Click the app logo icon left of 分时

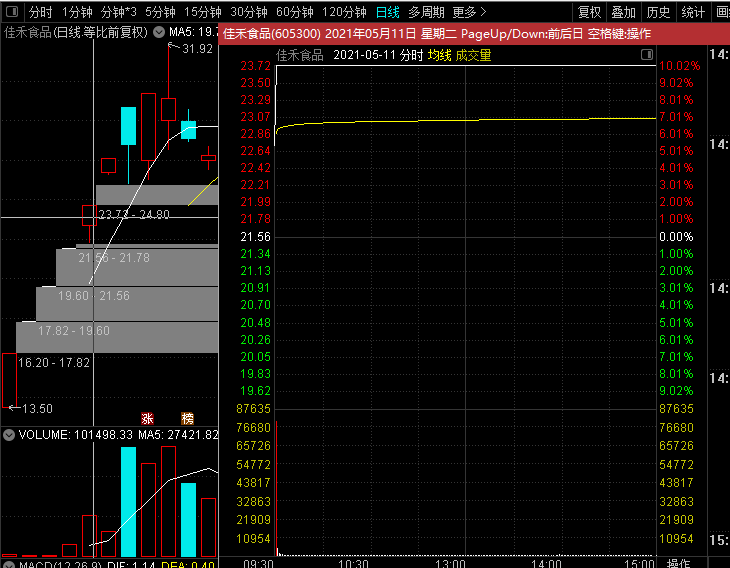[x=10, y=12]
